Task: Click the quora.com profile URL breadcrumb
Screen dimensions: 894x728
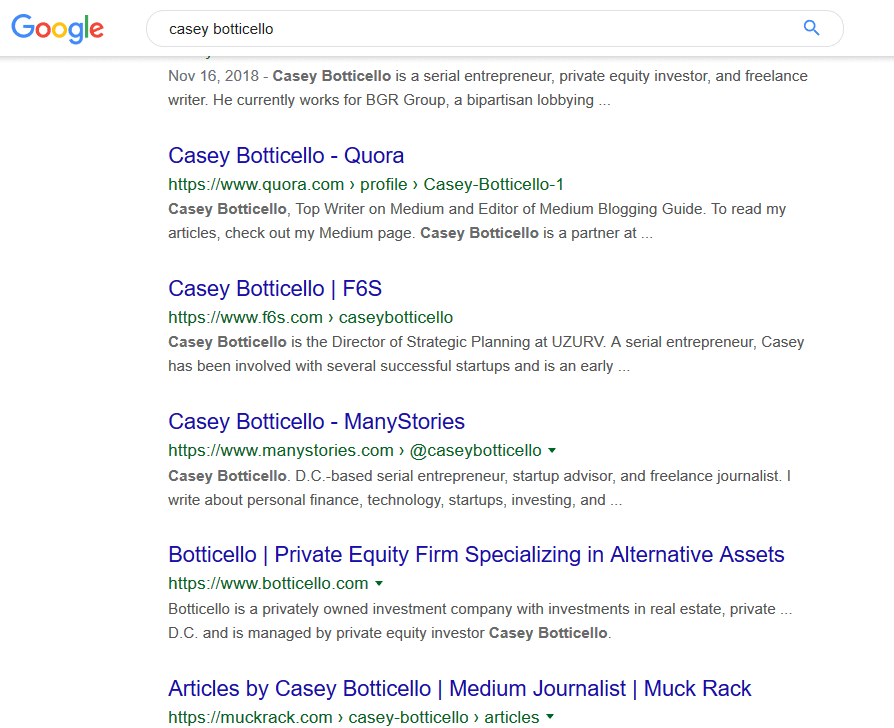Action: (x=366, y=184)
